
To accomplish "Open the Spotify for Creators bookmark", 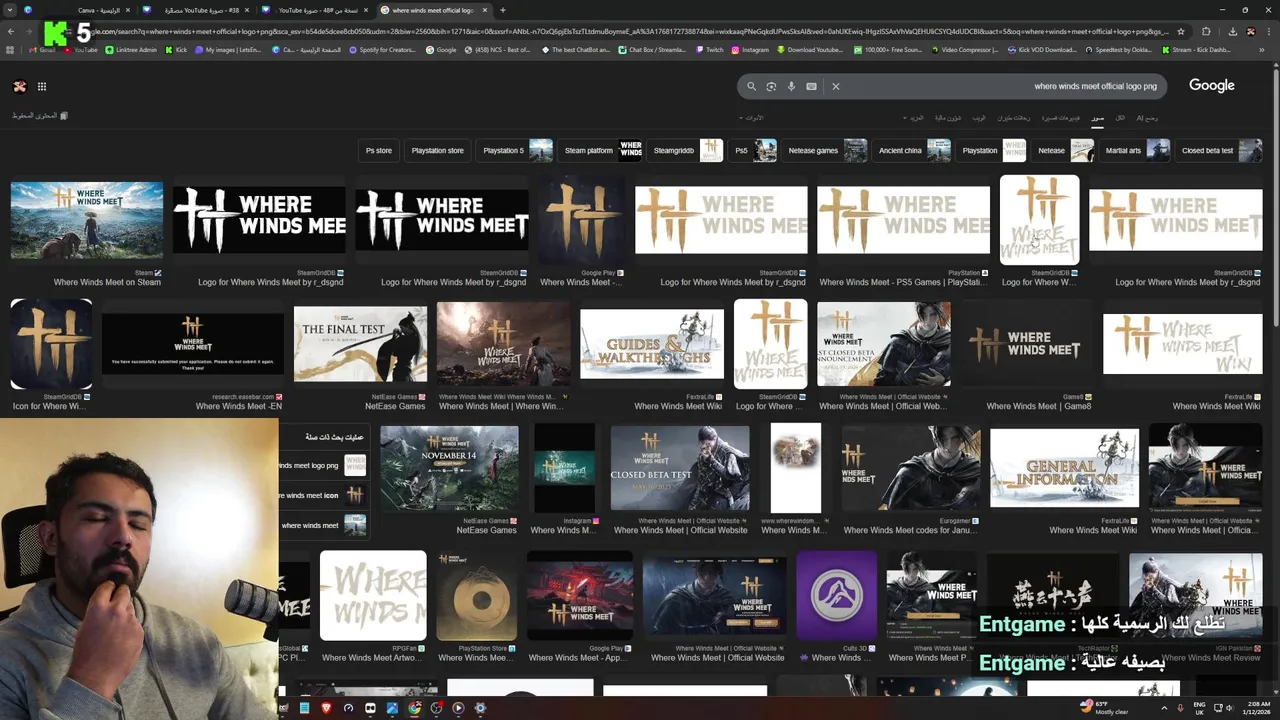I will (x=383, y=49).
